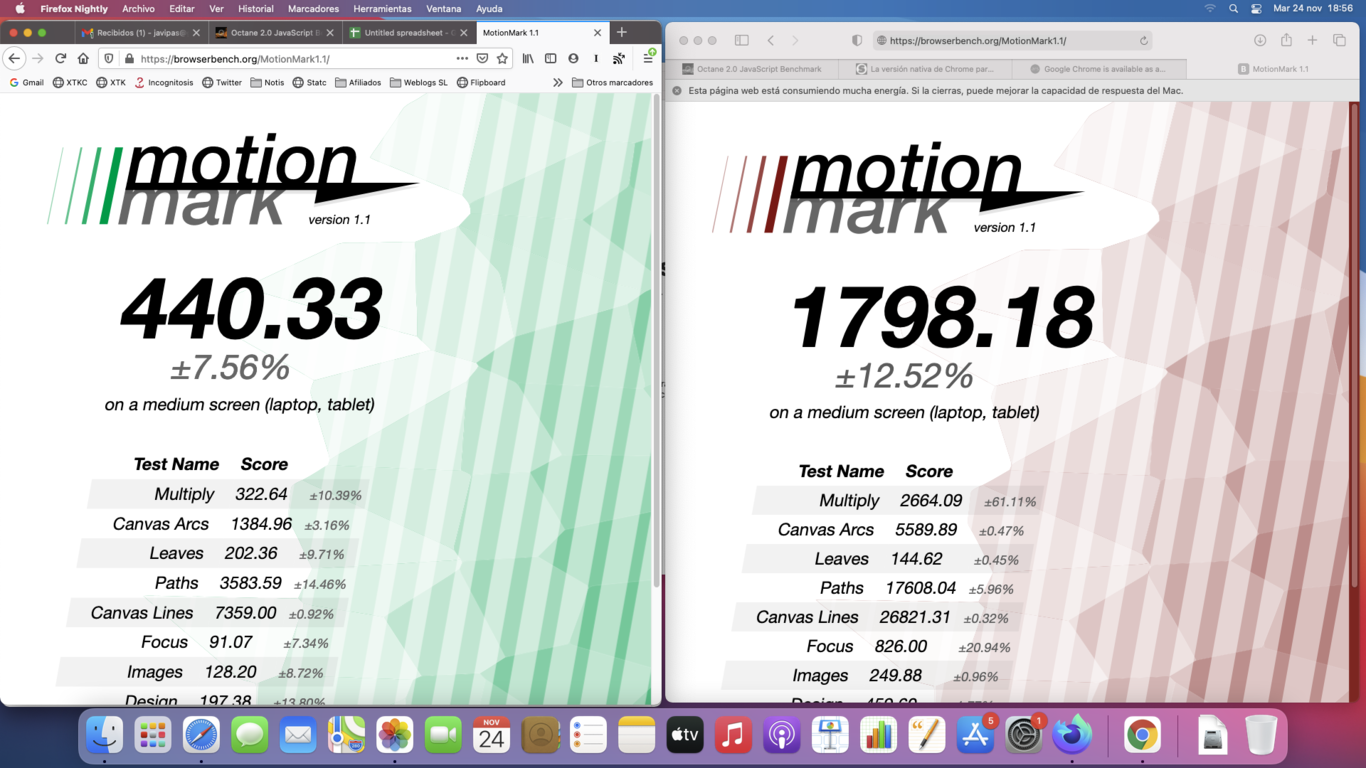
Task: Open Twitter bookmark in bookmarks bar
Action: 222,83
